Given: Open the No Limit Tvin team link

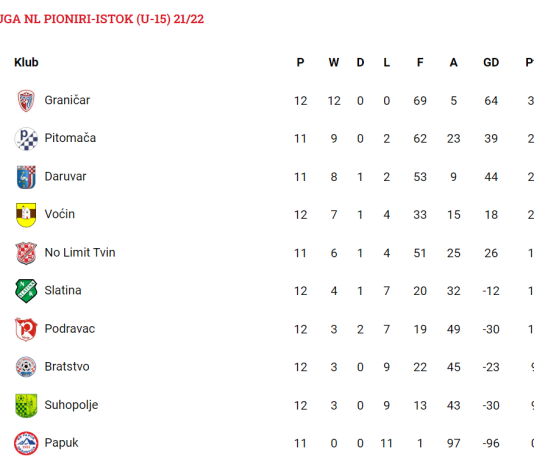Looking at the screenshot, I should (x=80, y=252).
